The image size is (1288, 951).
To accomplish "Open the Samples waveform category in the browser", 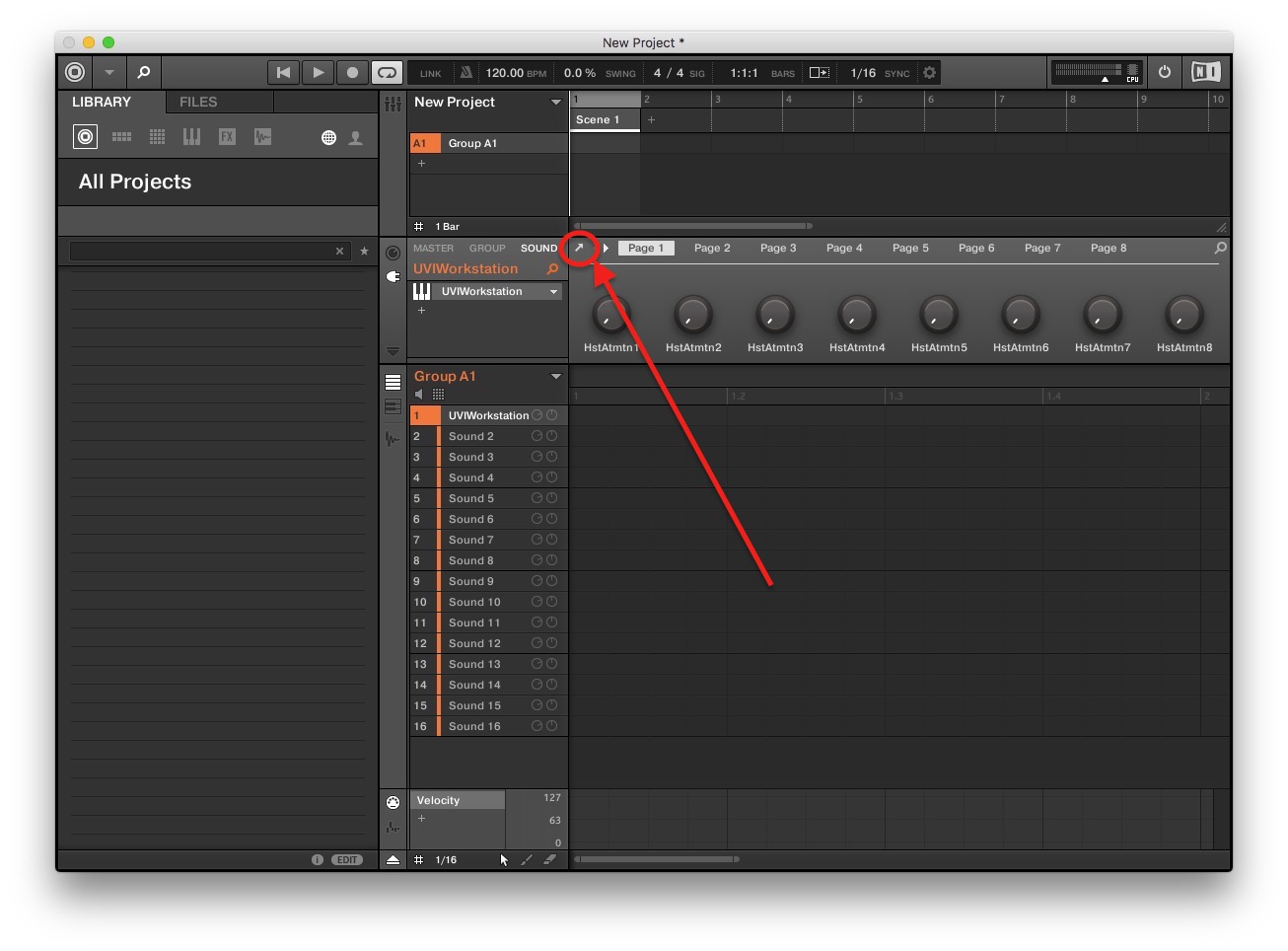I will pyautogui.click(x=262, y=136).
